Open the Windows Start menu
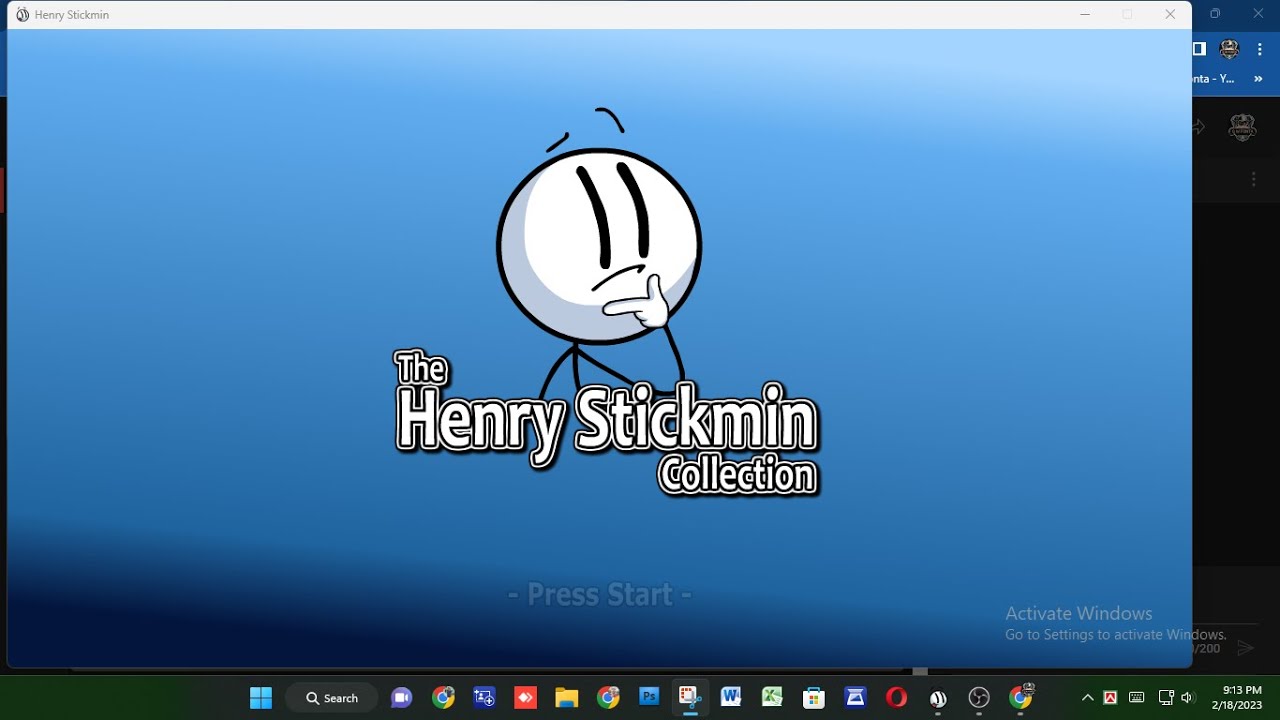Image resolution: width=1280 pixels, height=720 pixels. [261, 698]
